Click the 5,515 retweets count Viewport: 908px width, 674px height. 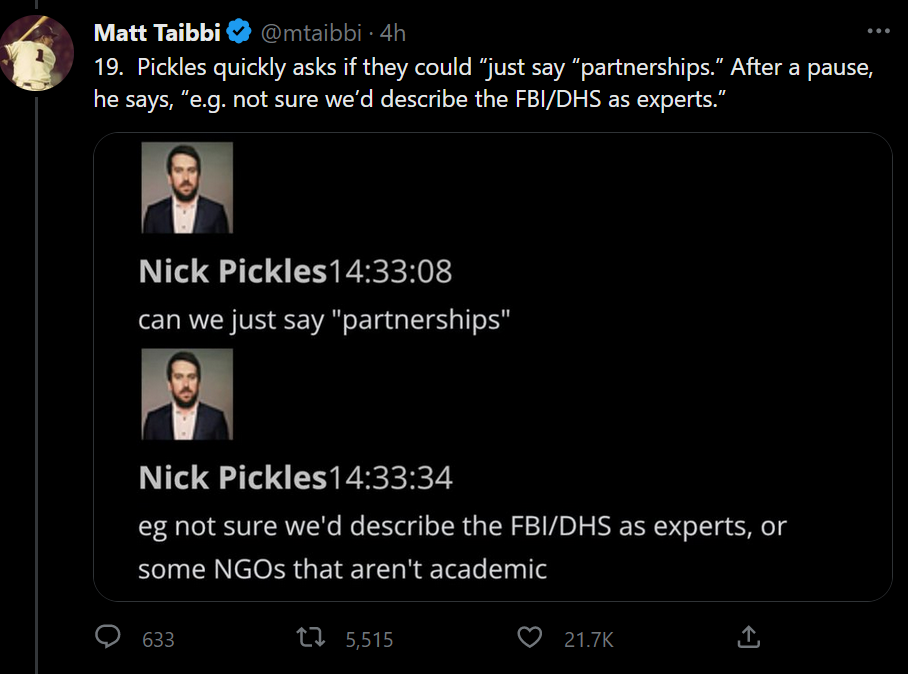pos(369,639)
